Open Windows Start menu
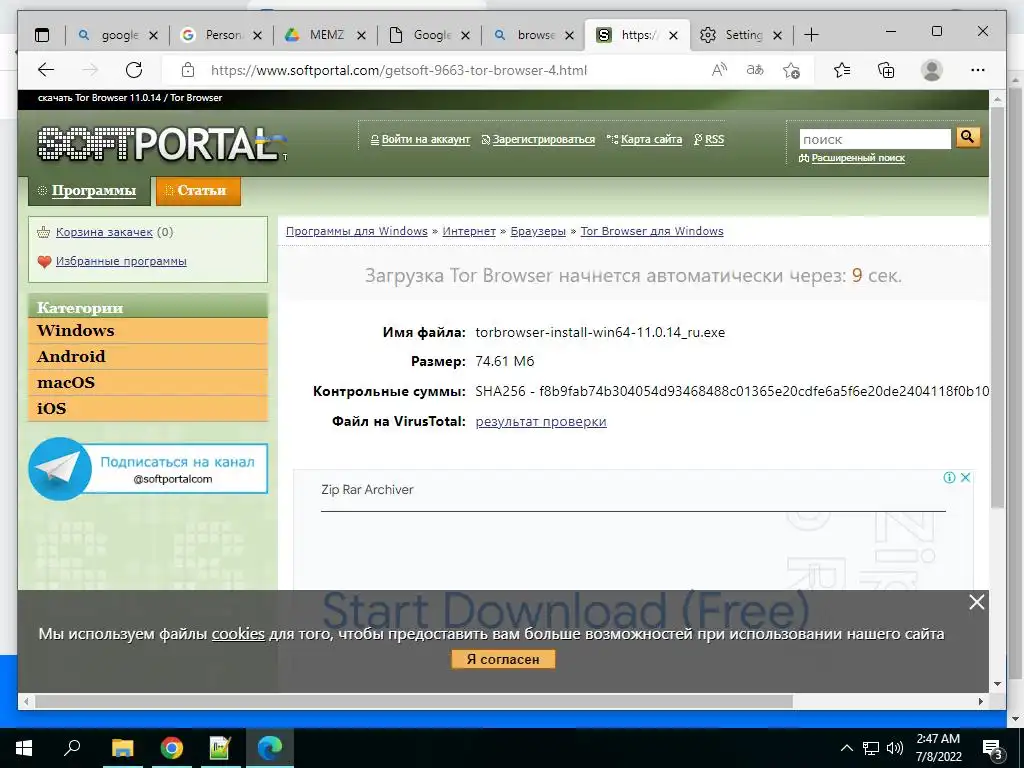This screenshot has width=1024, height=768. [x=24, y=748]
